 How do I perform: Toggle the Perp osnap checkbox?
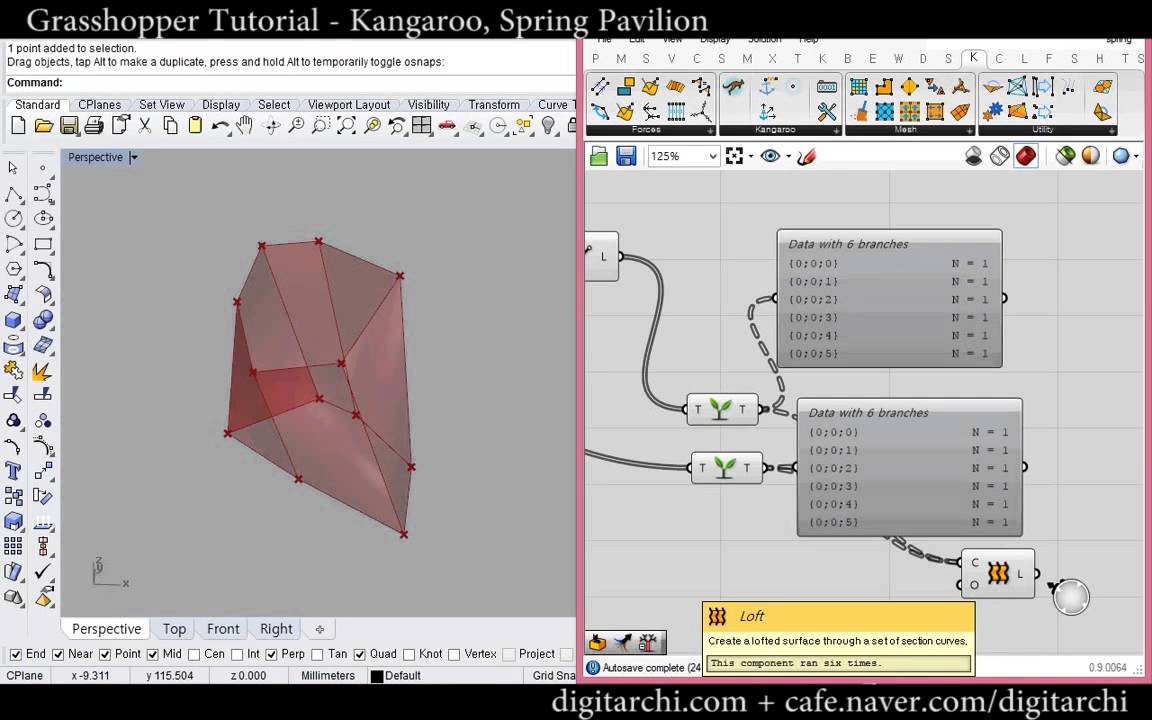pos(271,654)
